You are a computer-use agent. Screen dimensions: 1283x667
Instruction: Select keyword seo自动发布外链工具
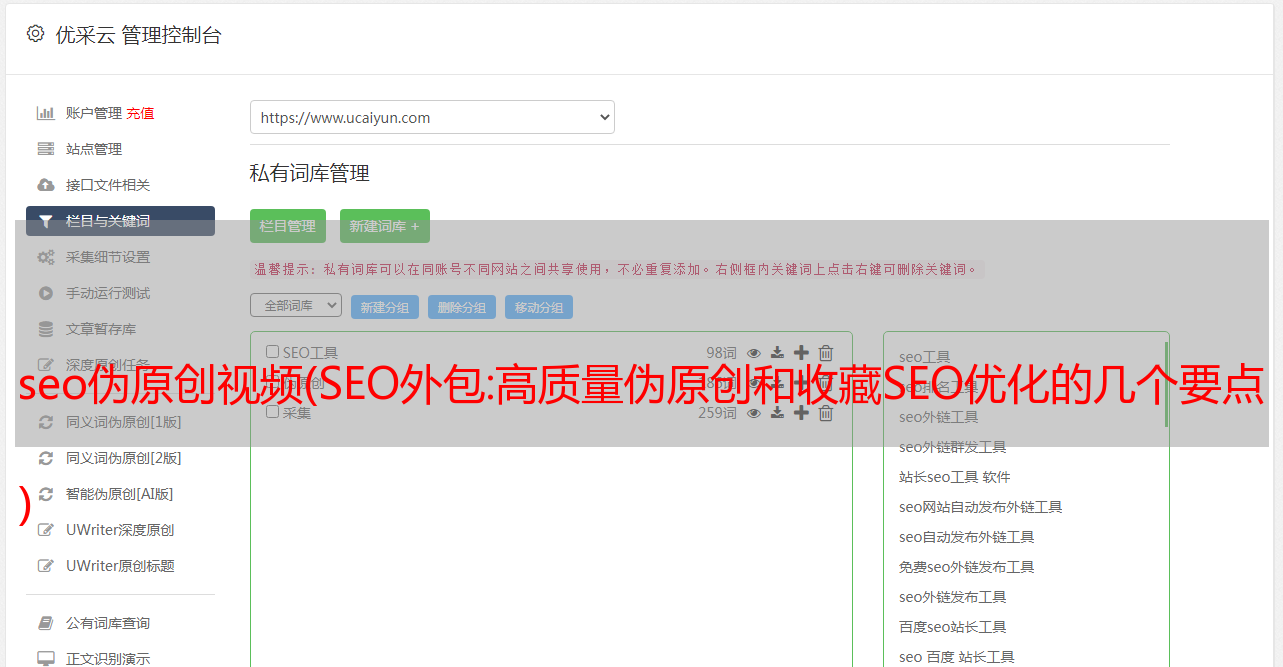[x=966, y=537]
